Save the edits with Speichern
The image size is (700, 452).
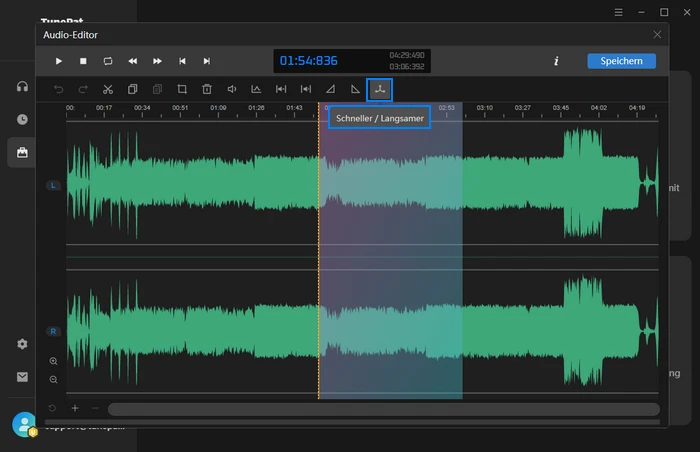[x=621, y=61]
